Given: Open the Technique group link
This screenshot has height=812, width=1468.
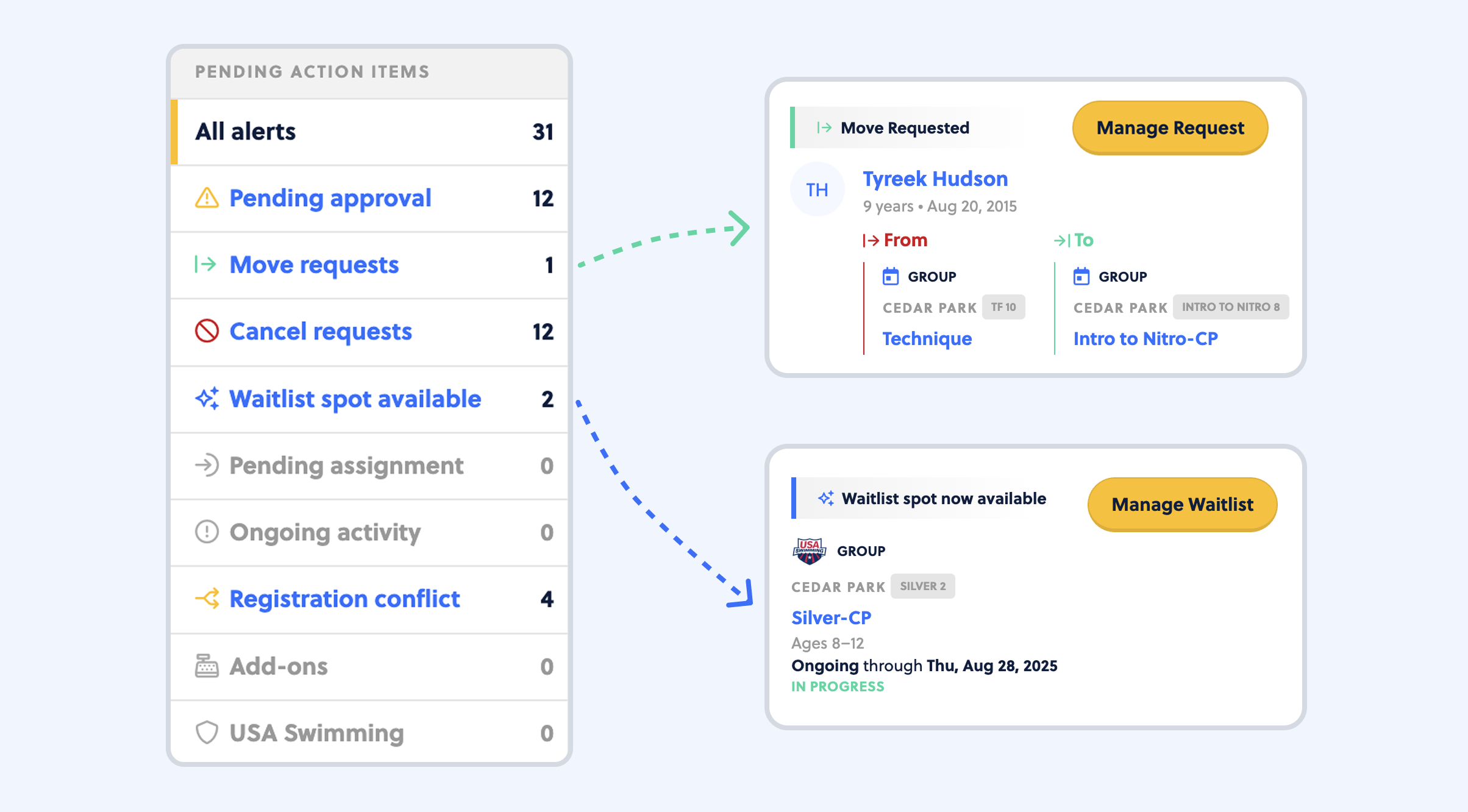Looking at the screenshot, I should coord(927,338).
